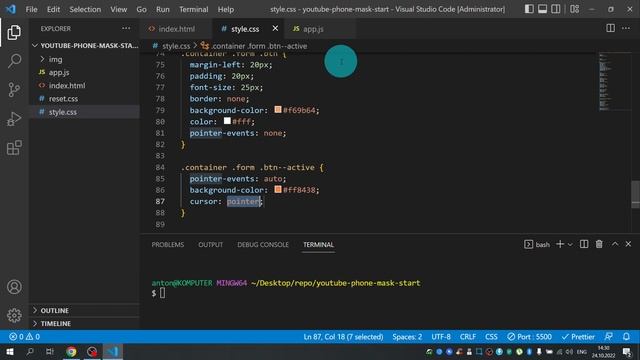Image resolution: width=640 pixels, height=360 pixels.
Task: Close the style.css tab
Action: click(275, 29)
